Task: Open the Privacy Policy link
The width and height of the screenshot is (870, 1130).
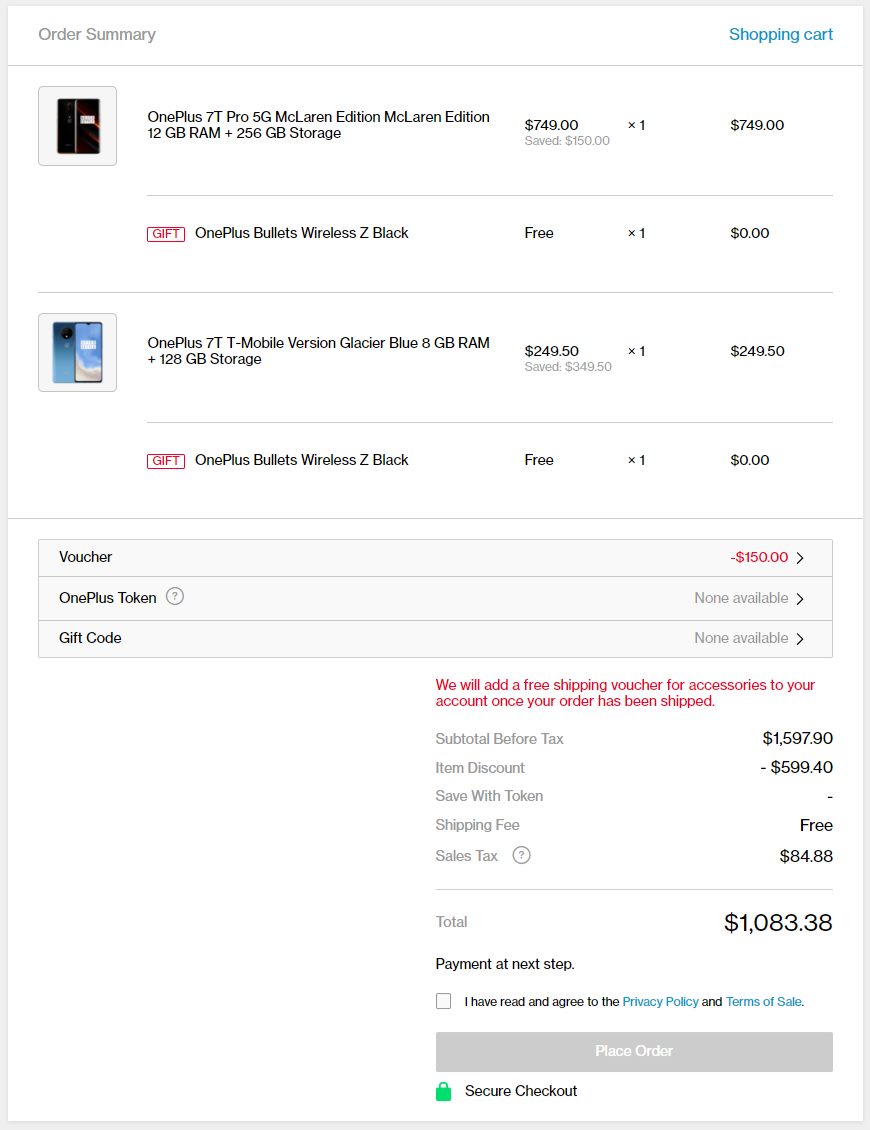Action: click(x=661, y=1001)
